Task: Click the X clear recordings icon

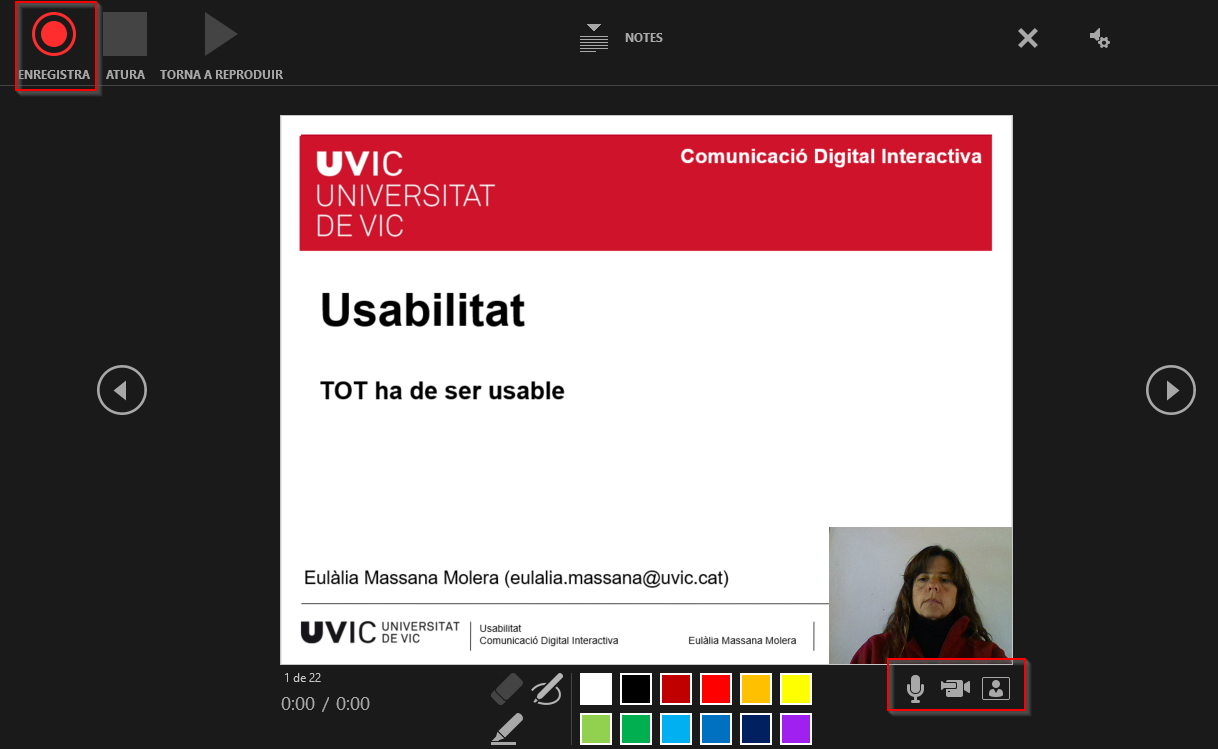Action: pos(1027,38)
